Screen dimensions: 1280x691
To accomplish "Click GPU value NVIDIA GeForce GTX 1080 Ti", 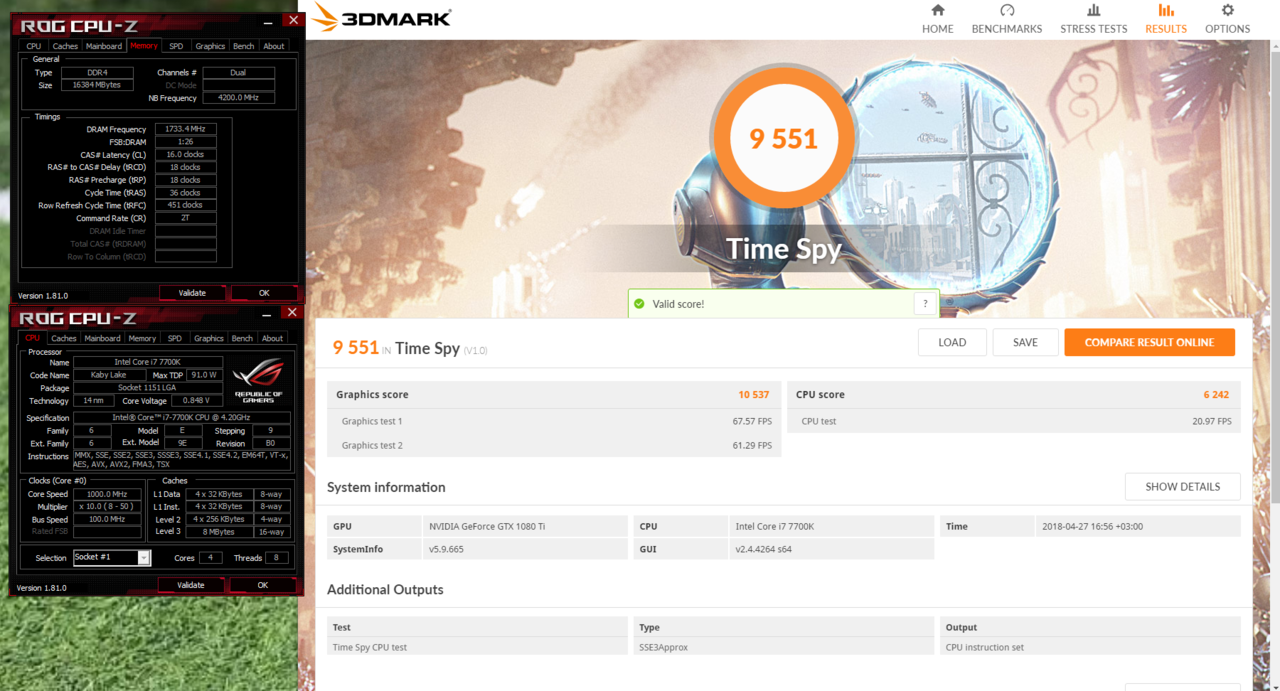I will (487, 526).
